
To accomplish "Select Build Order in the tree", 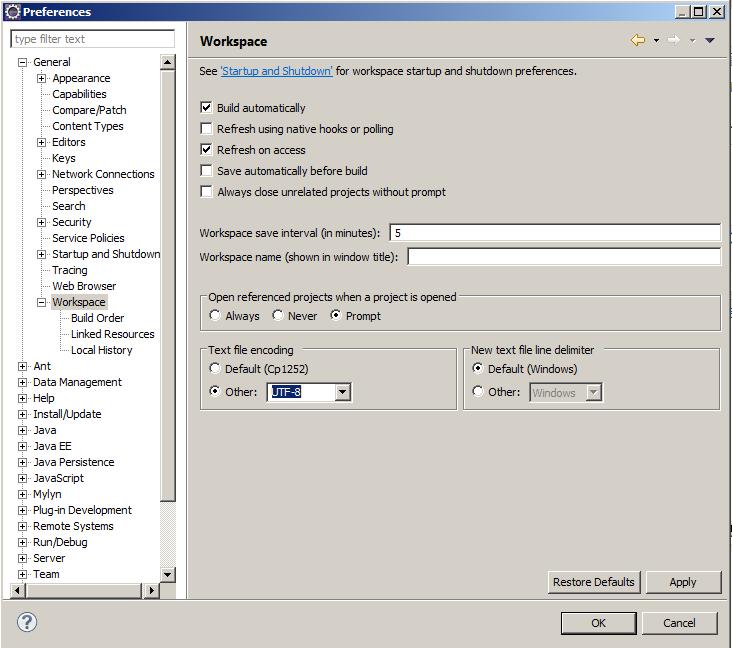I will pos(97,318).
